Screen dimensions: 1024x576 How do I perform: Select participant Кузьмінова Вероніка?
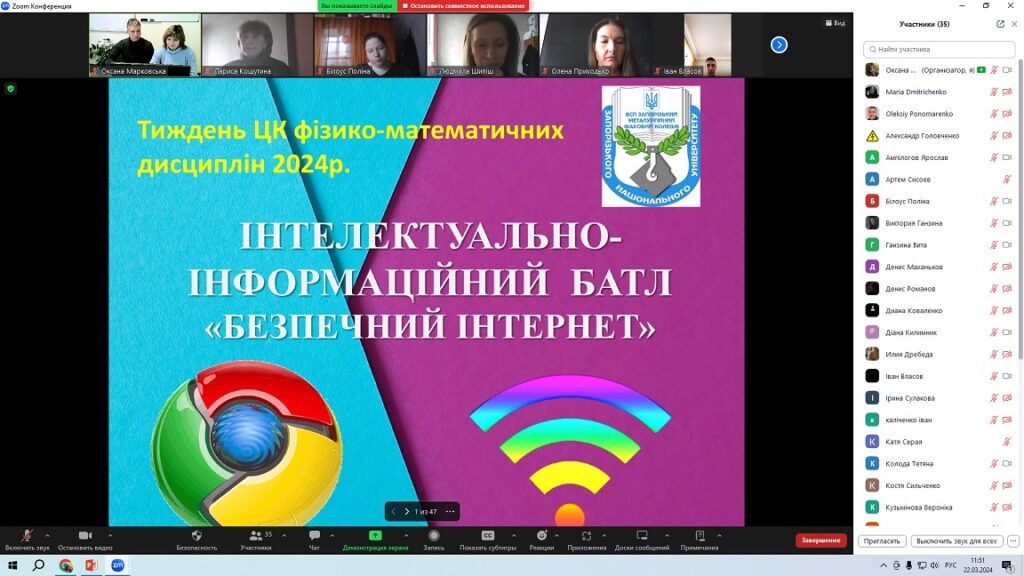coord(938,507)
